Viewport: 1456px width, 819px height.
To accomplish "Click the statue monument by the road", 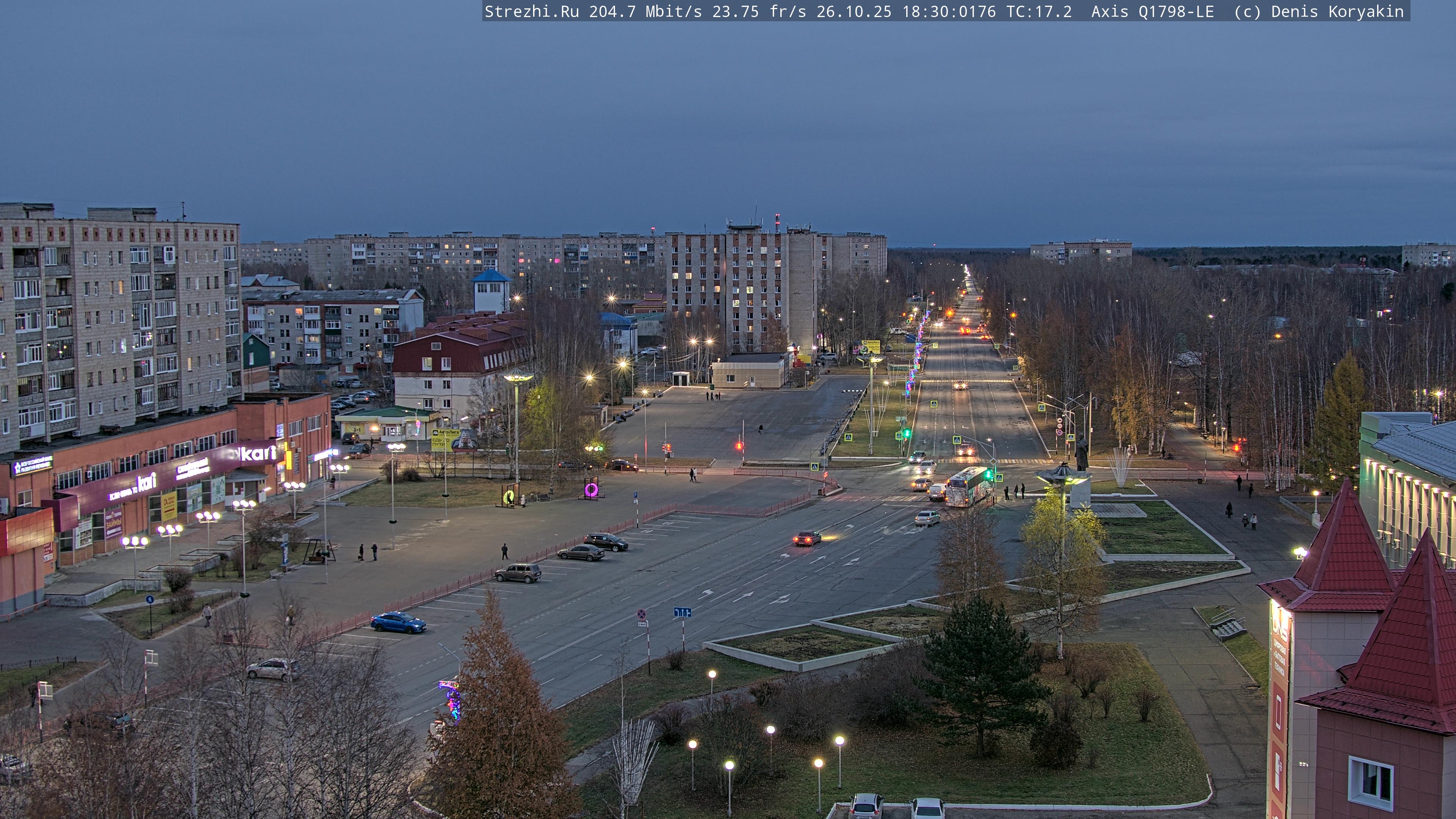I will pyautogui.click(x=1081, y=453).
